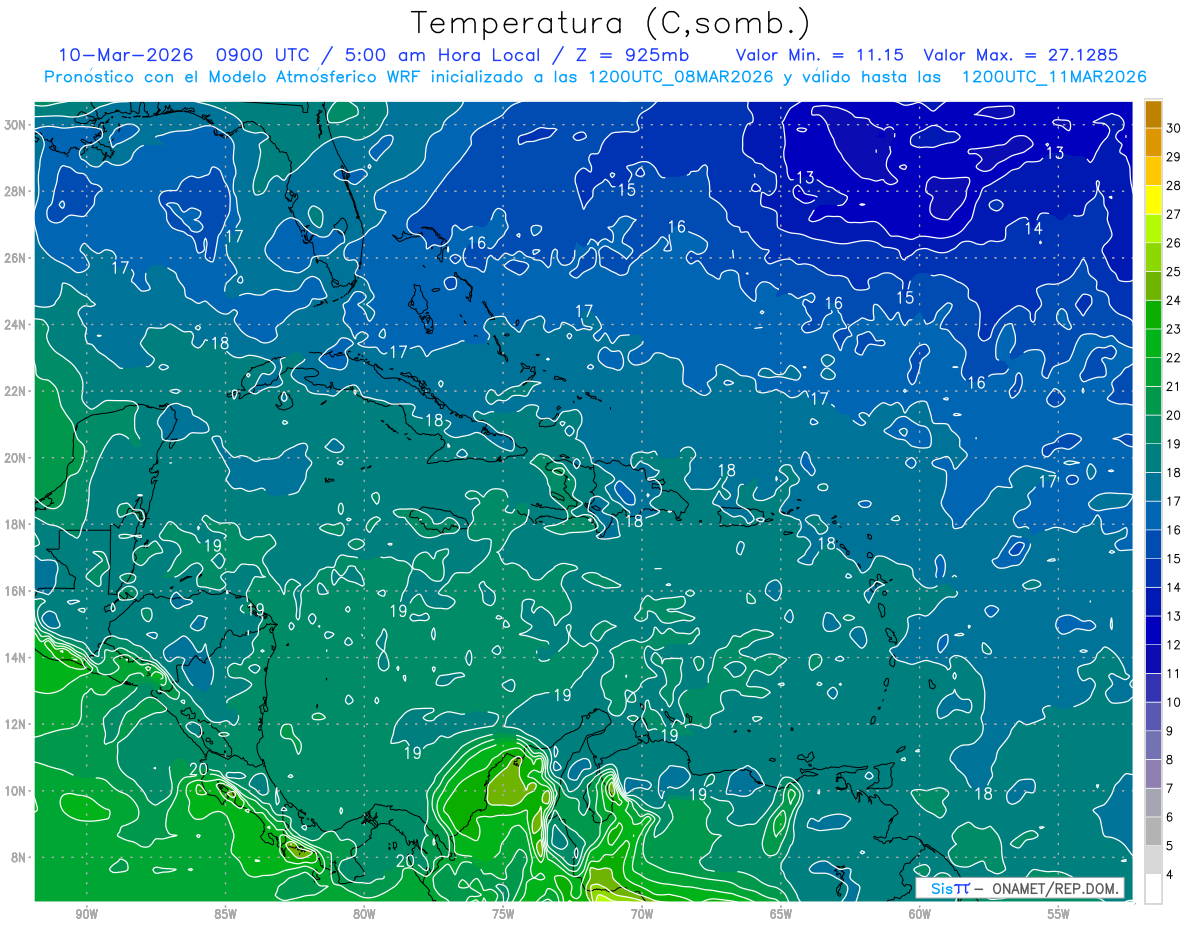The image size is (1200, 927).
Task: Pick the purple legend swatch beside 8
Action: click(1153, 746)
